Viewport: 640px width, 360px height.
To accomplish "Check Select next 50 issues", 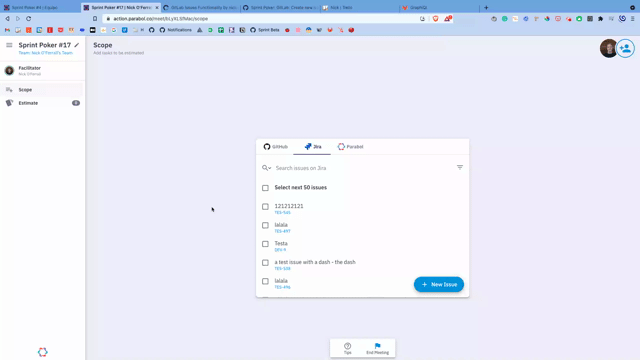I will (x=265, y=188).
